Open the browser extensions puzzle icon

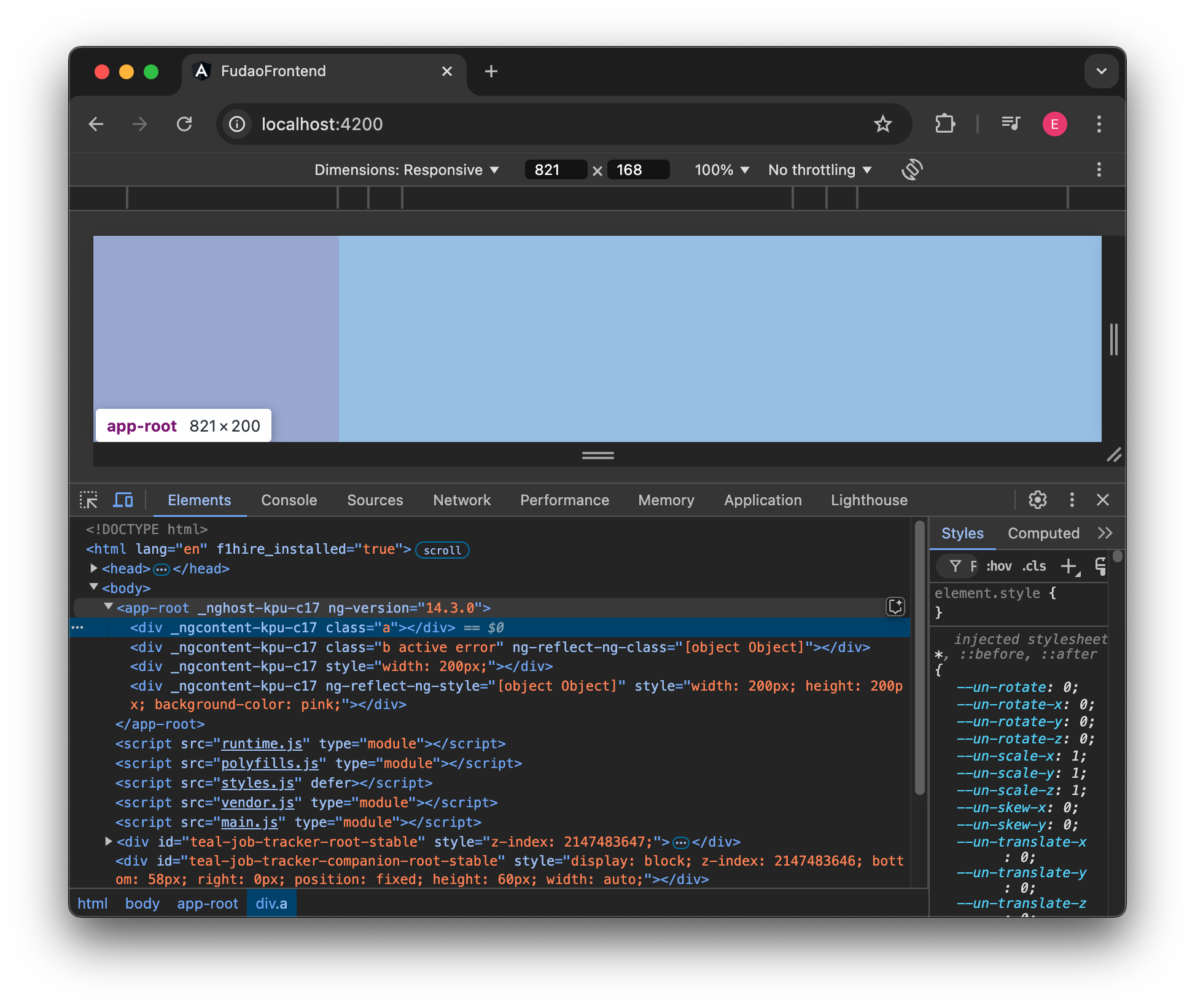click(944, 124)
